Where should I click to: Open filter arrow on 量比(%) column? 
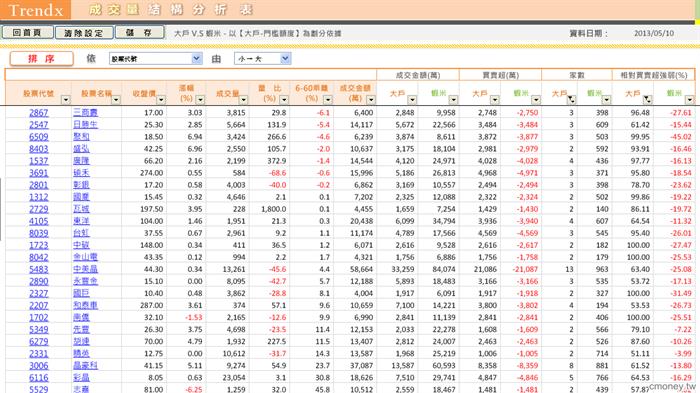[283, 100]
